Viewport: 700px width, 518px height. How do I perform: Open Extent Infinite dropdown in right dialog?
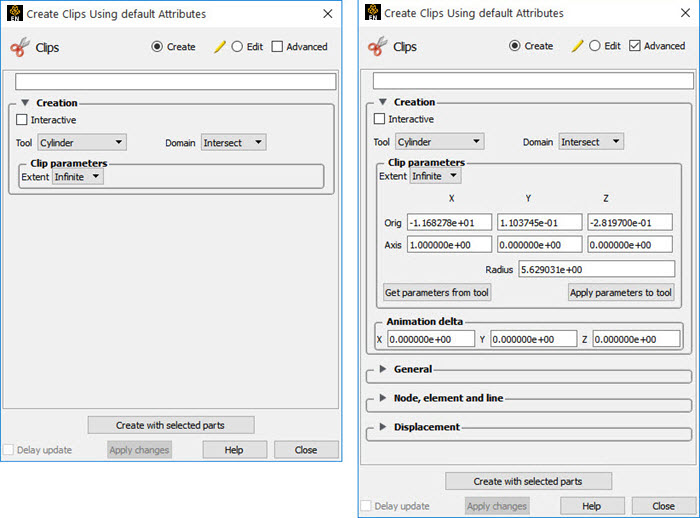click(x=436, y=176)
